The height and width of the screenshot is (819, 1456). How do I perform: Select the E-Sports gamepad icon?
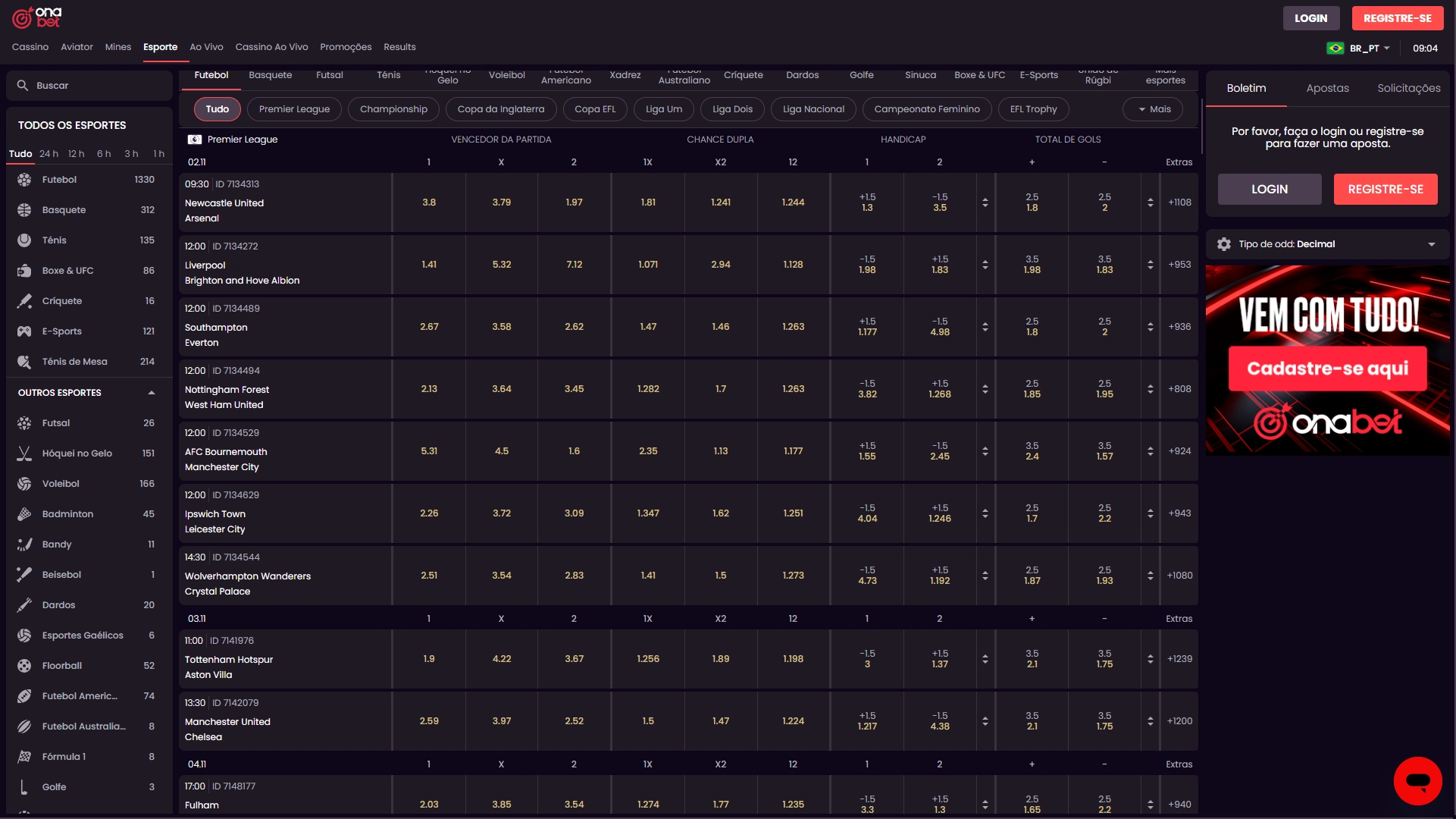tap(24, 331)
